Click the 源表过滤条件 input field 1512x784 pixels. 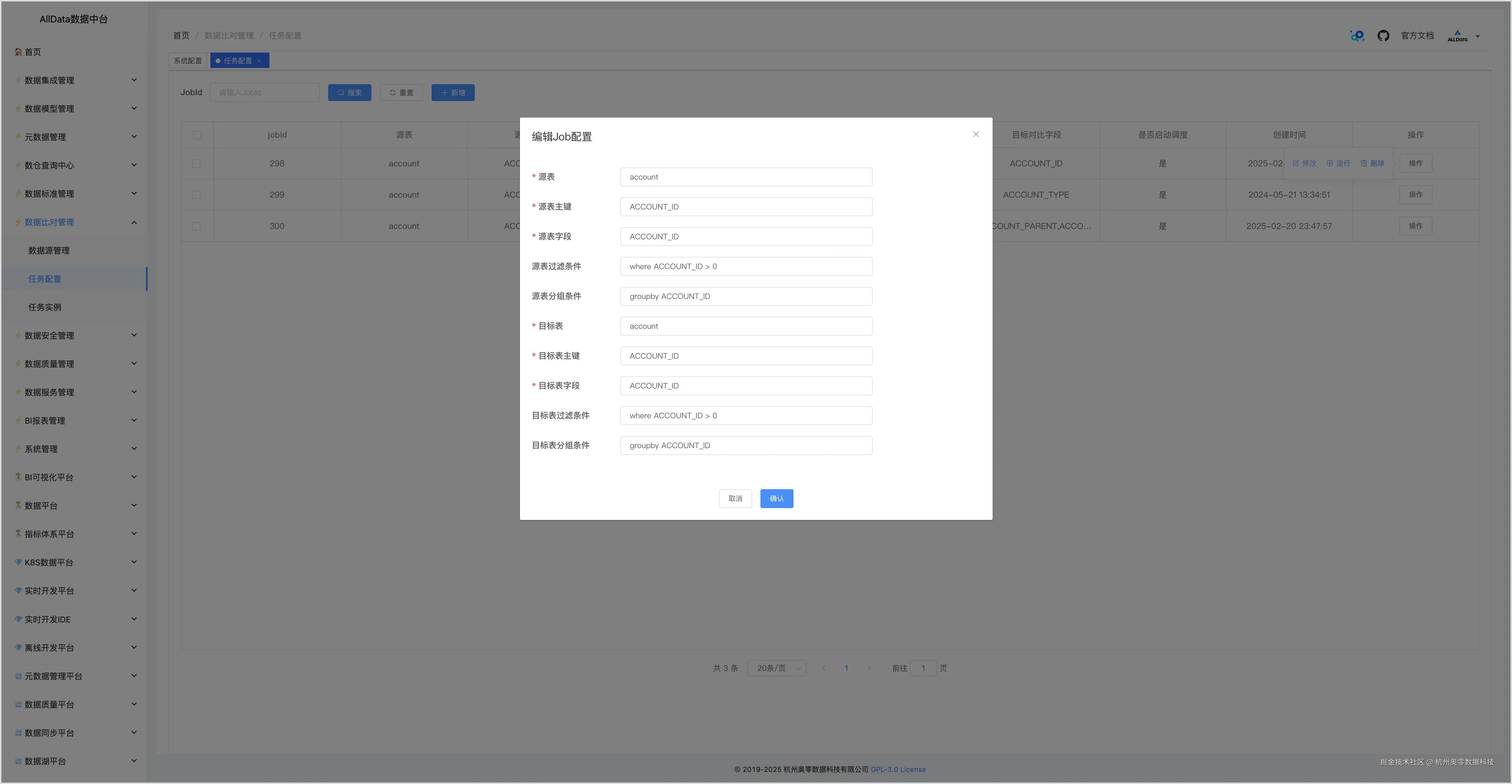pos(745,266)
